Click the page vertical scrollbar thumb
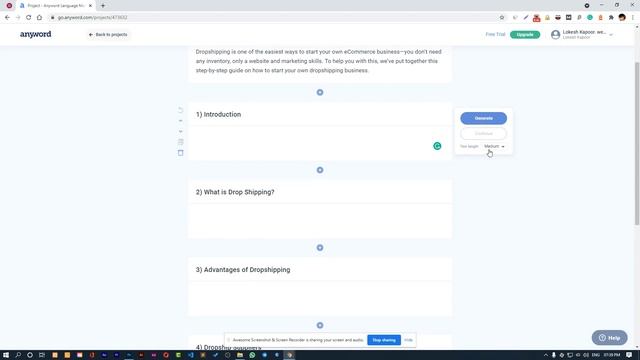The height and width of the screenshot is (360, 640). (637, 143)
